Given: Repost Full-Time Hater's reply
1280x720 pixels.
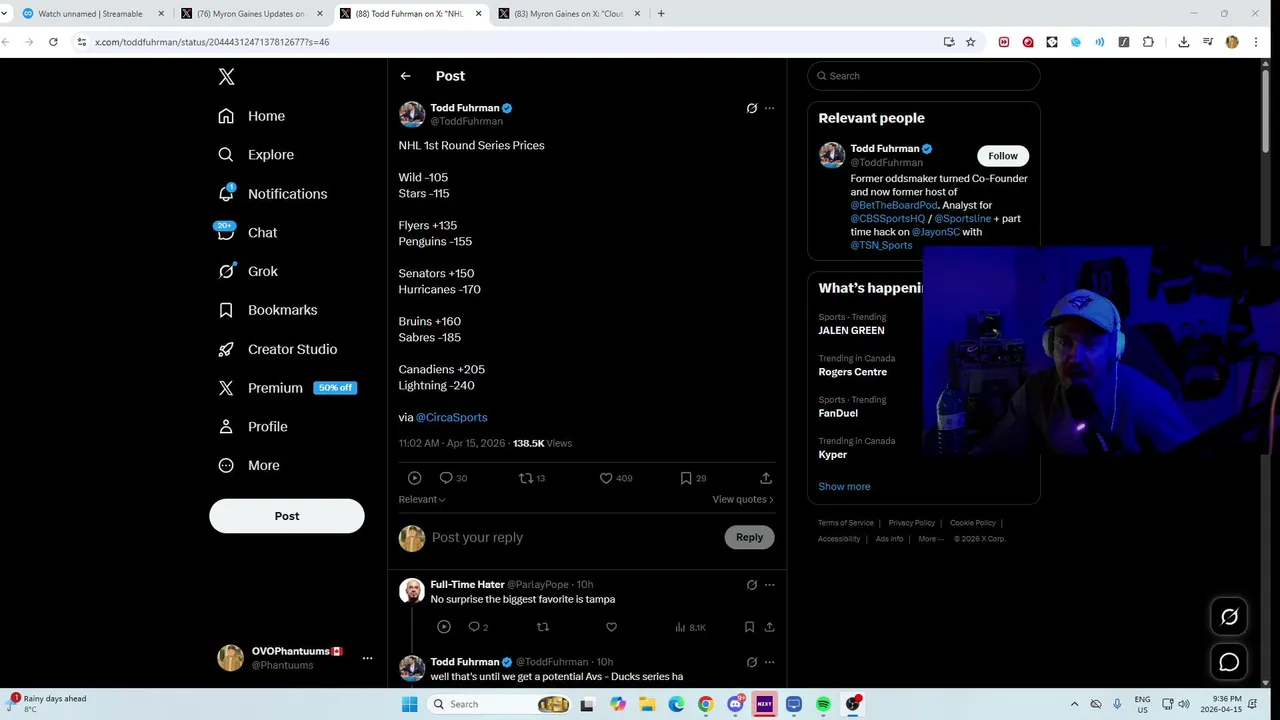Looking at the screenshot, I should coord(543,627).
